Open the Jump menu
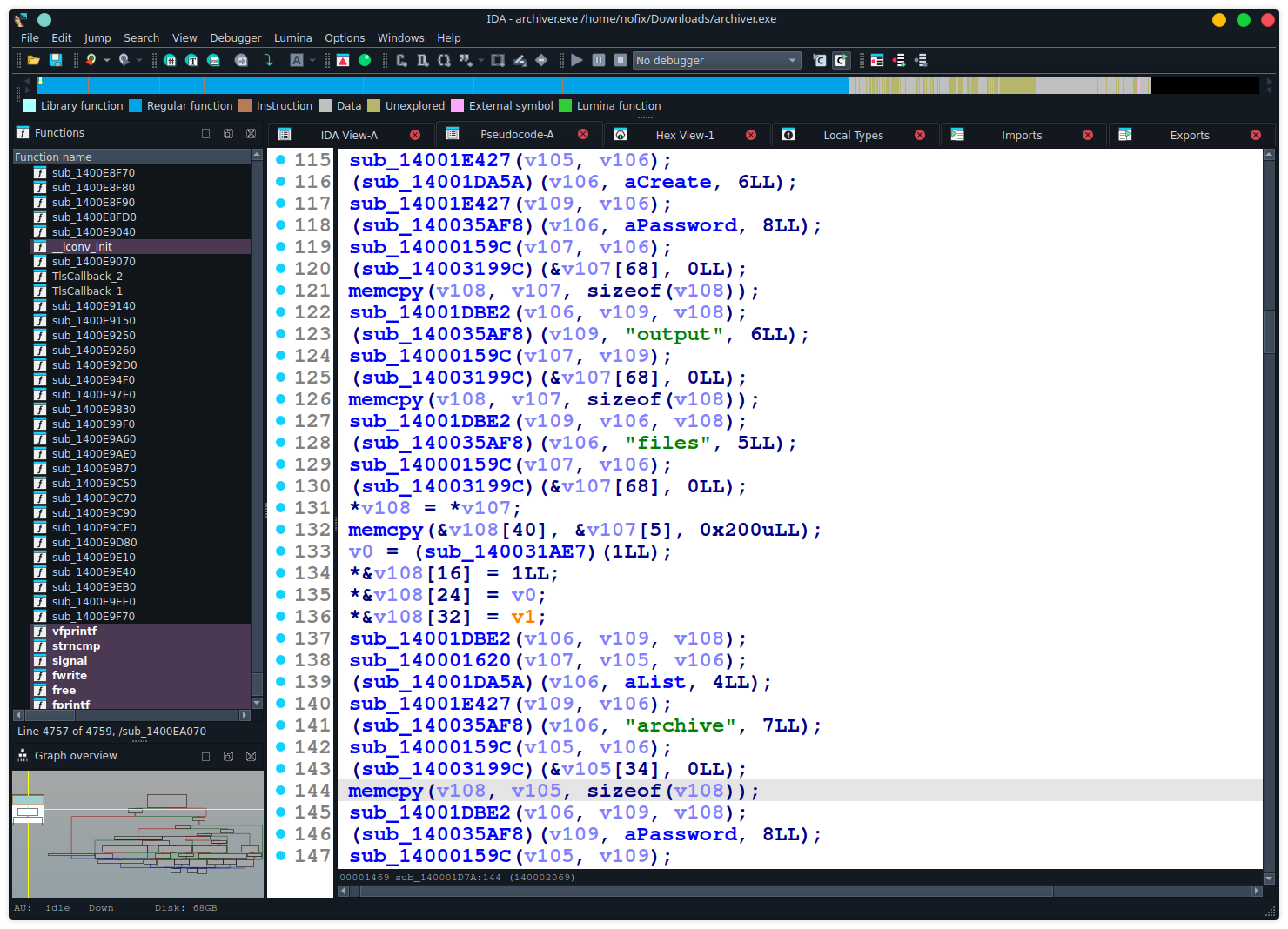Image resolution: width=1288 pixels, height=929 pixels. click(97, 37)
